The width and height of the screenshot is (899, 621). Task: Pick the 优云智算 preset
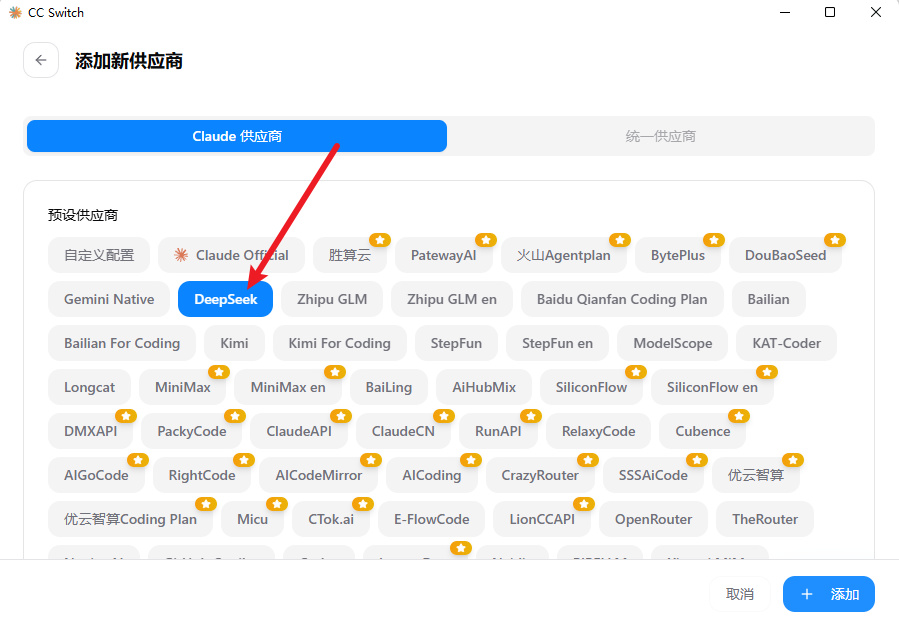tap(756, 475)
